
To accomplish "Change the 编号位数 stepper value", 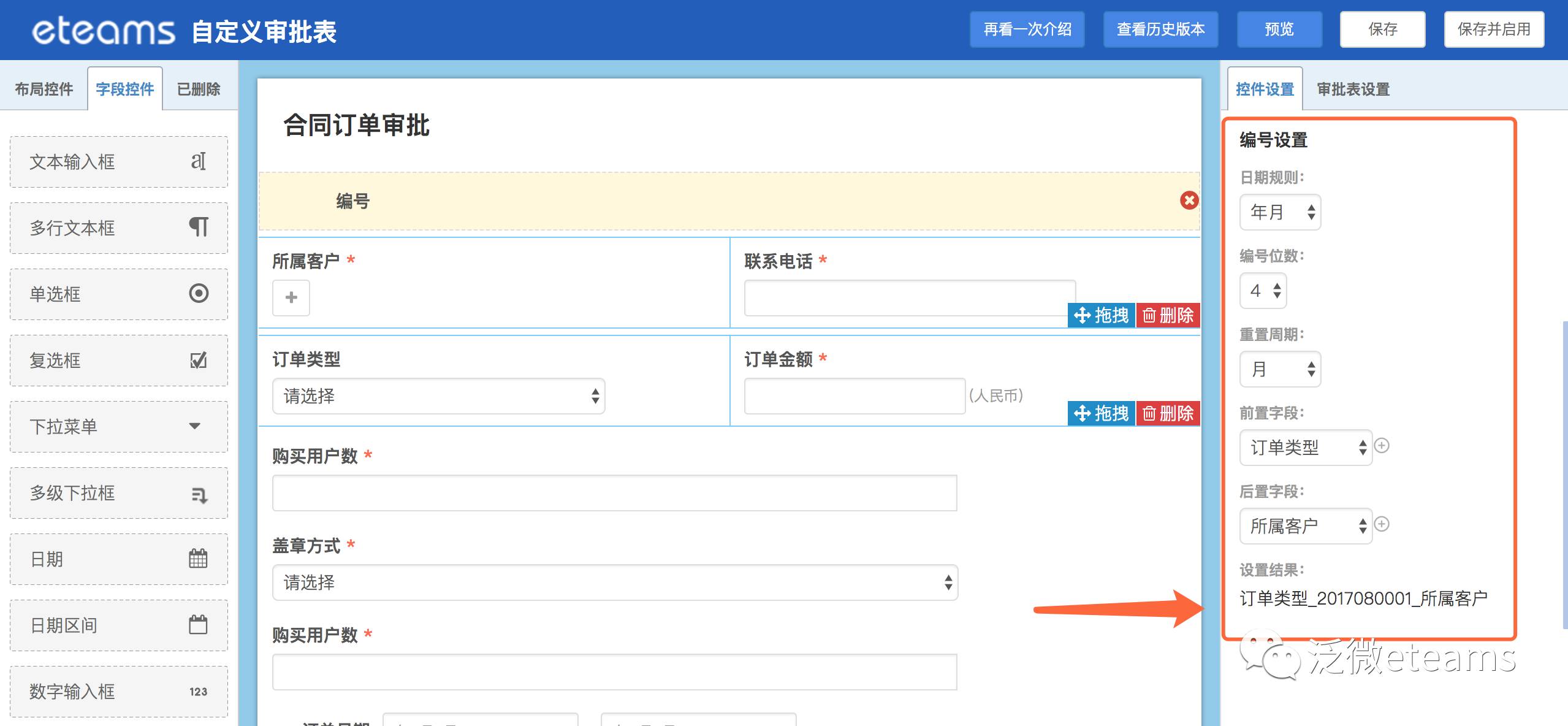I will pos(1264,291).
